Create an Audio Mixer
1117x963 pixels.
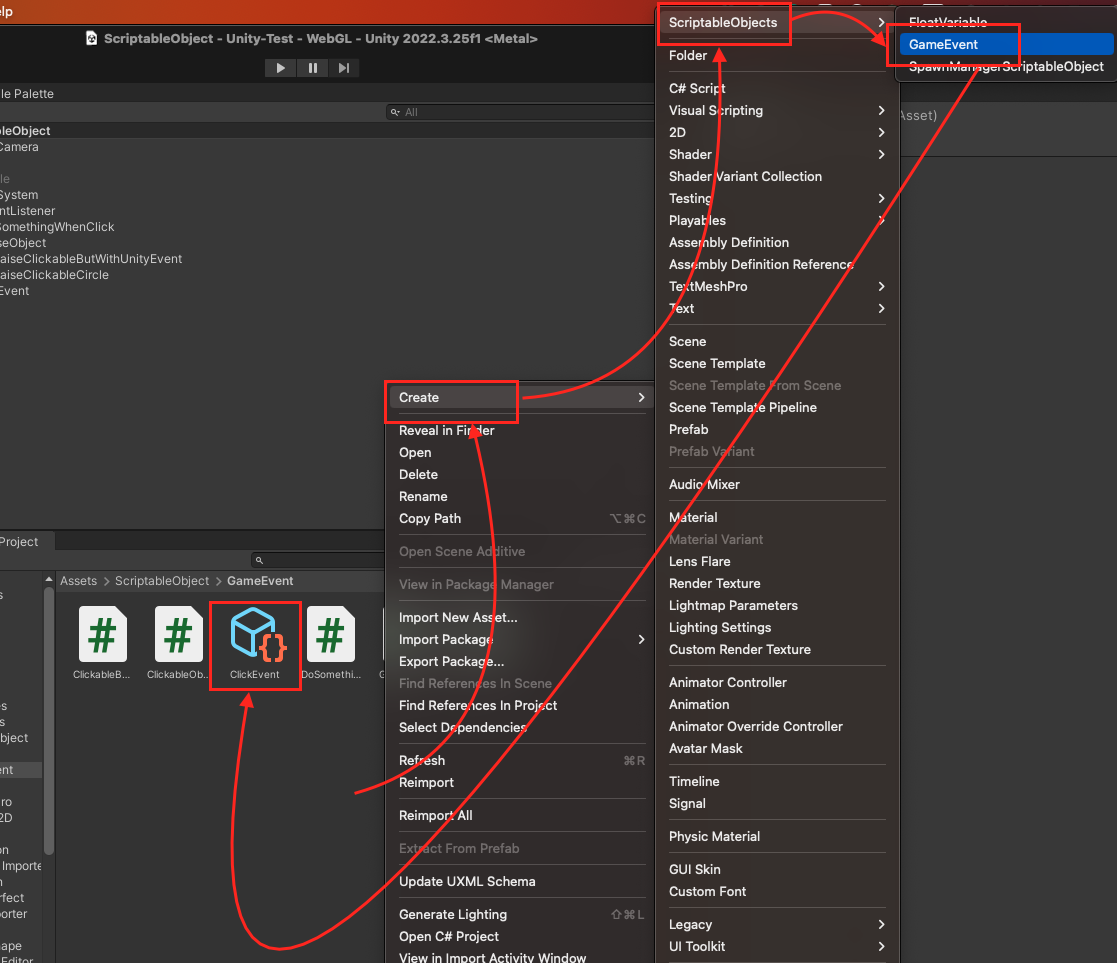[776, 484]
